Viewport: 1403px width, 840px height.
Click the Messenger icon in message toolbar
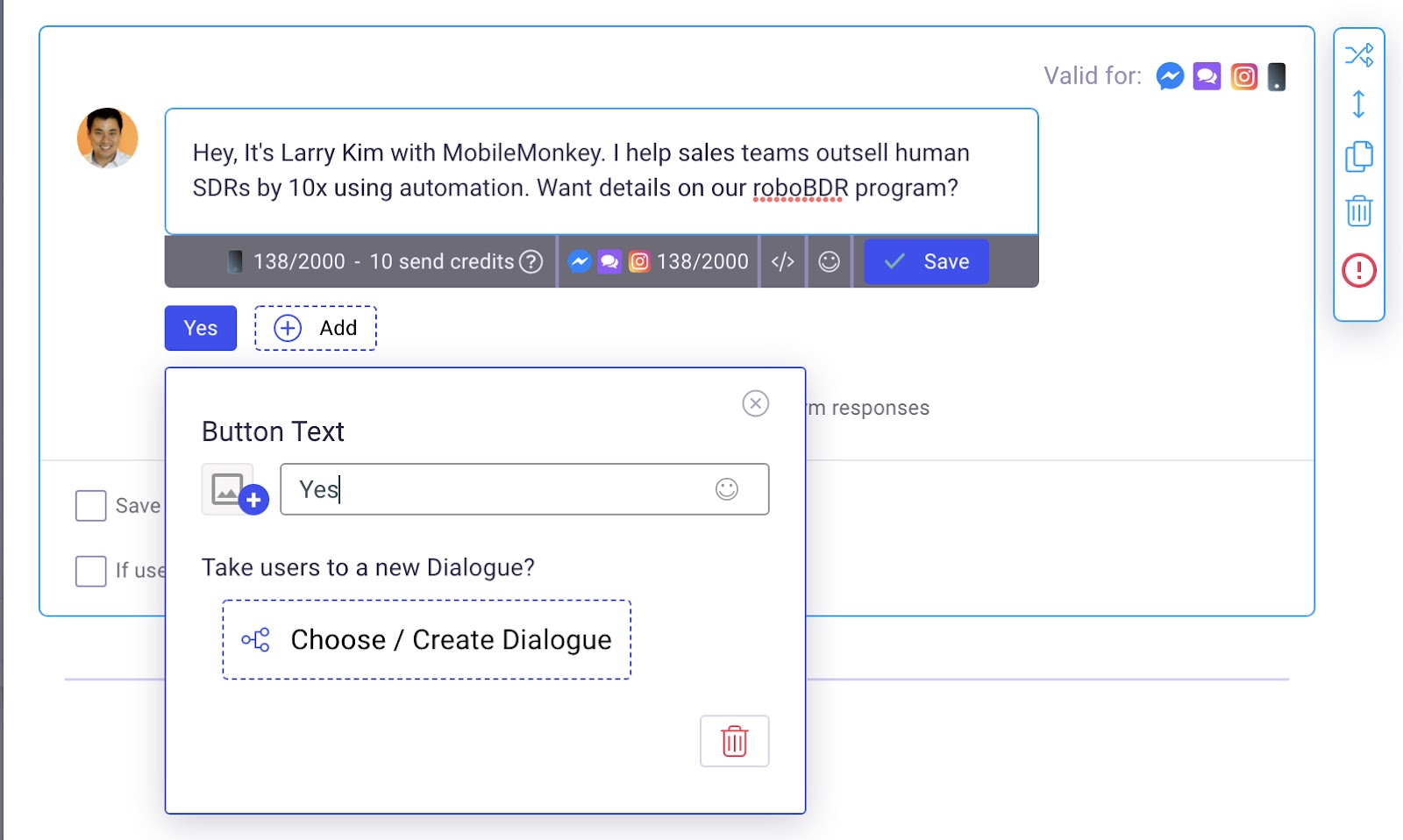click(x=579, y=261)
